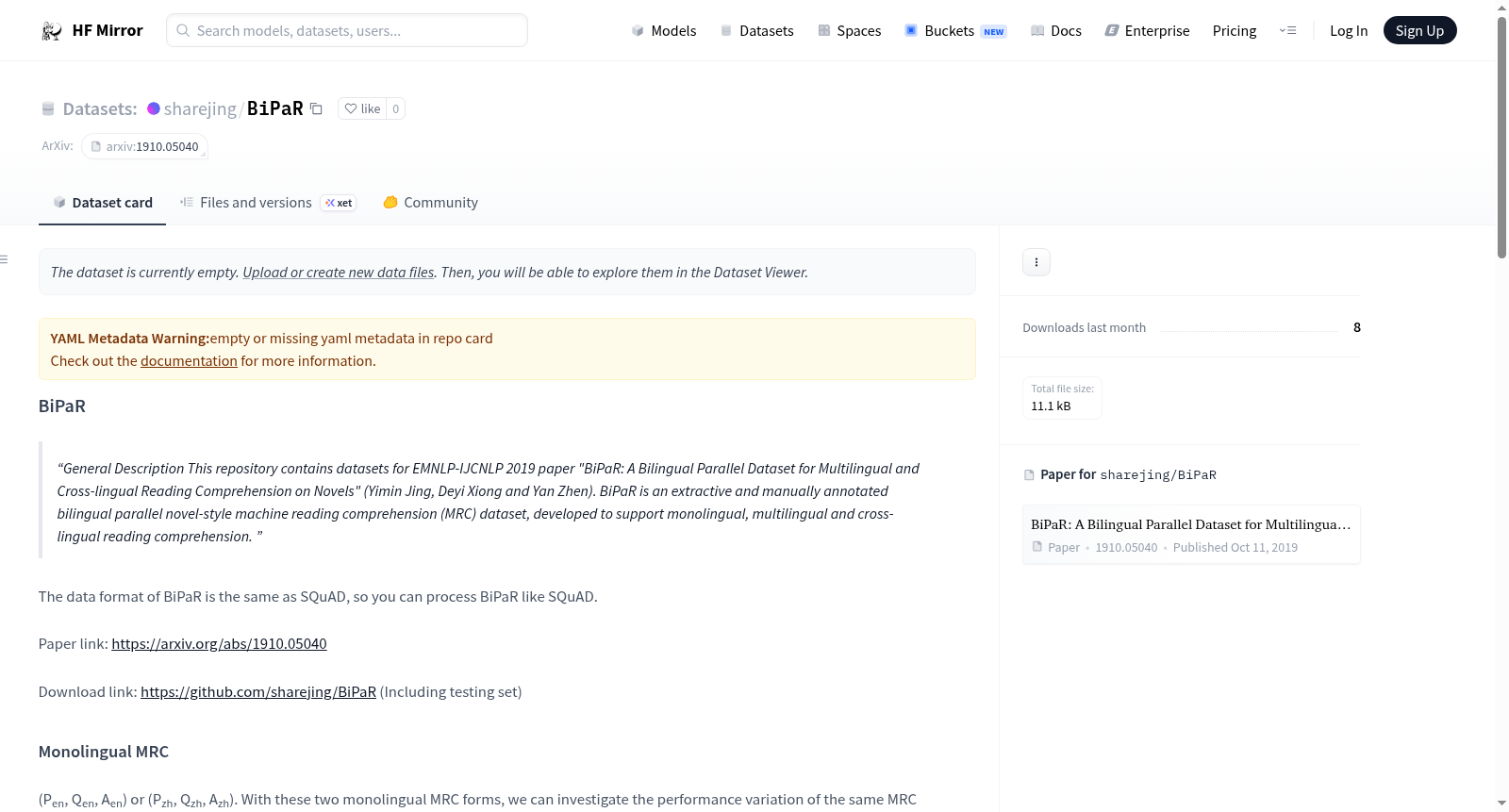Click the scrollbar up arrow
1509x812 pixels.
[x=1502, y=8]
